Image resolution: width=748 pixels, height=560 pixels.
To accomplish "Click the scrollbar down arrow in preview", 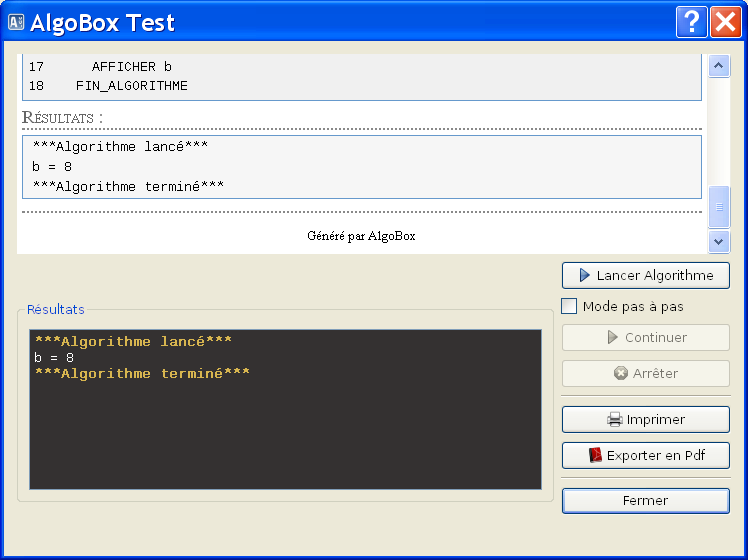I will [718, 241].
